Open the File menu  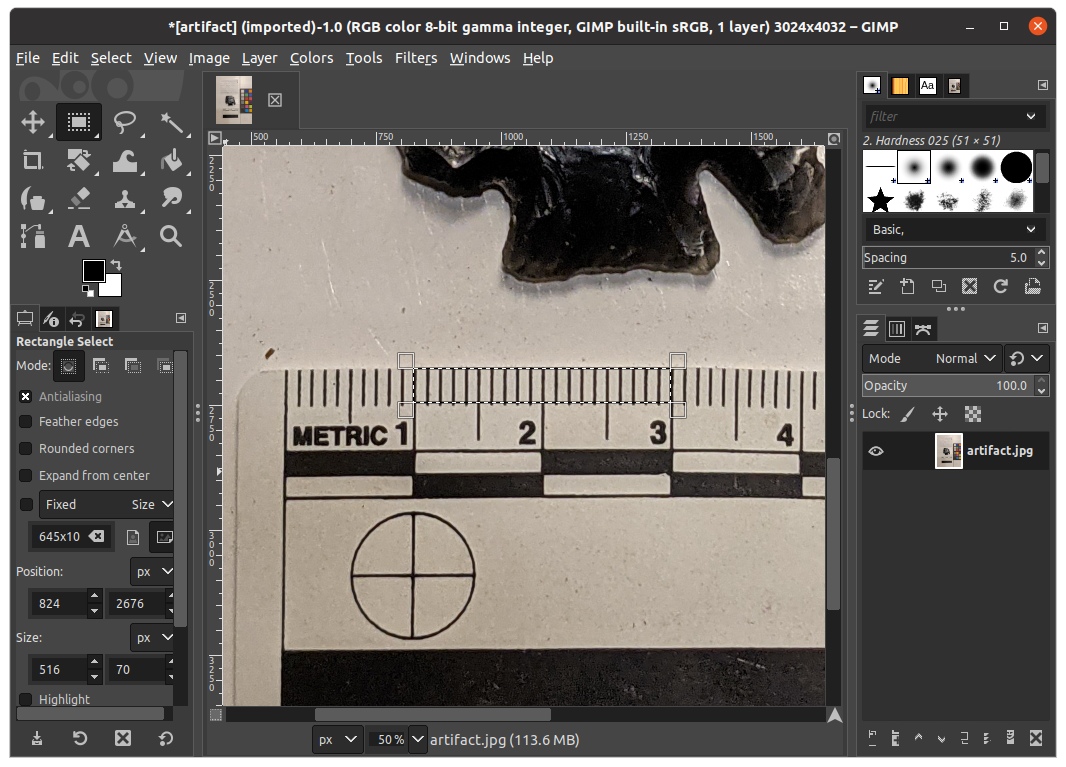(x=28, y=58)
